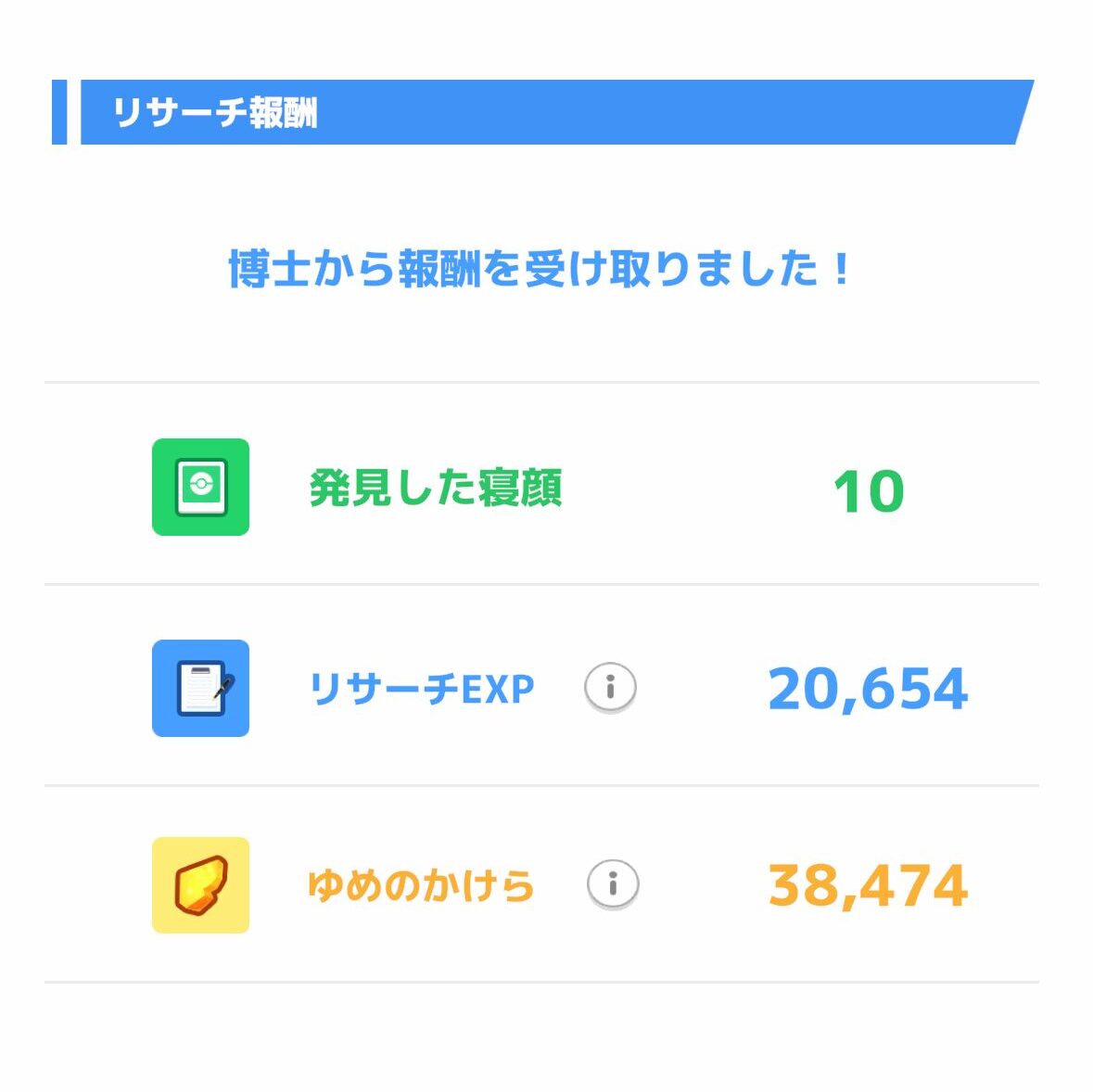Open info for リサーチEXP

click(610, 688)
